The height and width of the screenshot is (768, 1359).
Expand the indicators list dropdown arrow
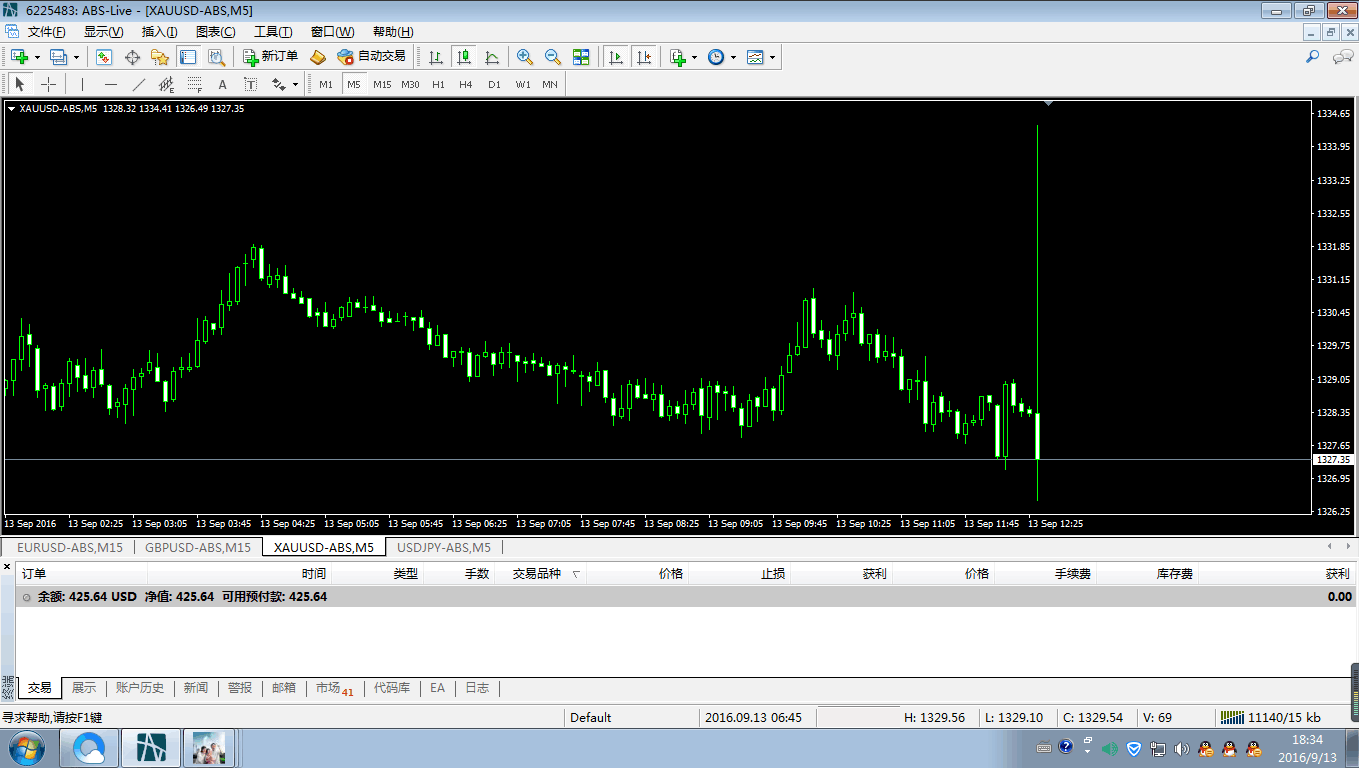click(x=695, y=57)
